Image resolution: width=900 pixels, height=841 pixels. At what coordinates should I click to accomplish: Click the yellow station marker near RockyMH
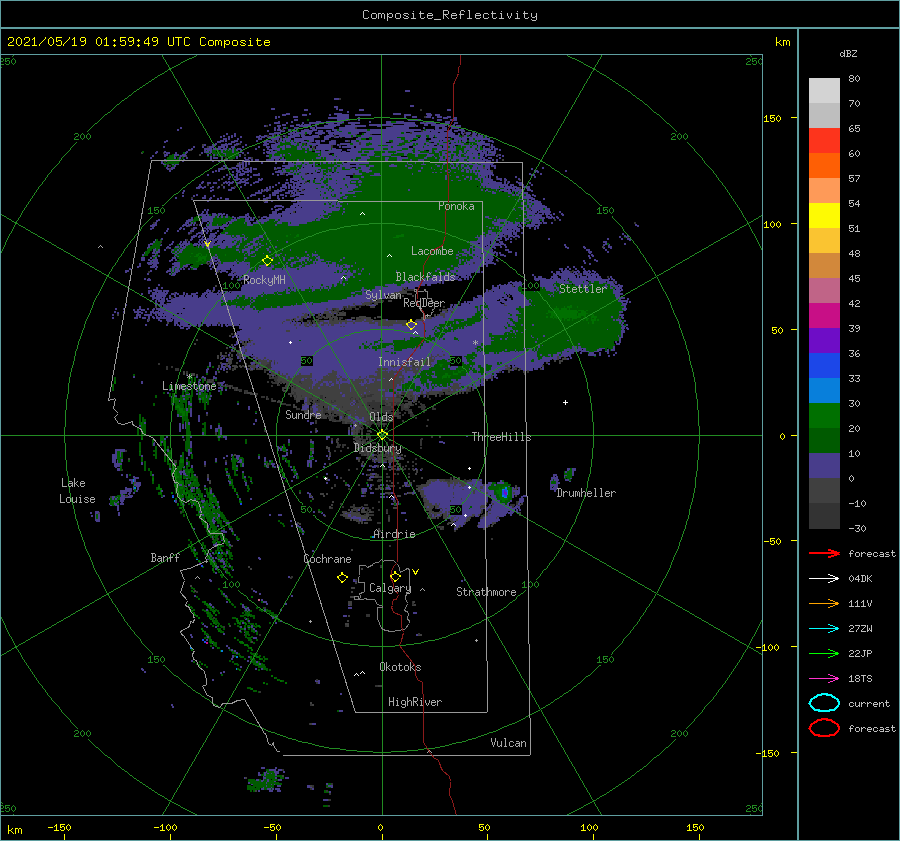coord(267,261)
